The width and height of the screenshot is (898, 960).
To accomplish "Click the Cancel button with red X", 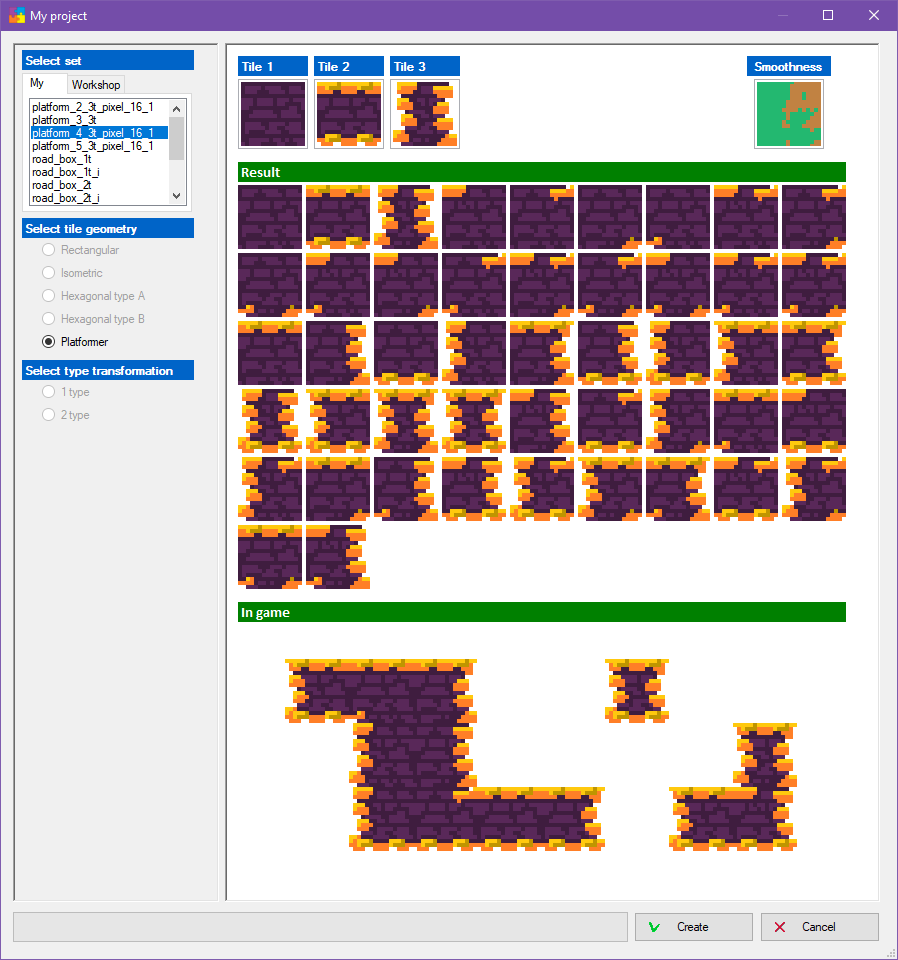I will (819, 927).
